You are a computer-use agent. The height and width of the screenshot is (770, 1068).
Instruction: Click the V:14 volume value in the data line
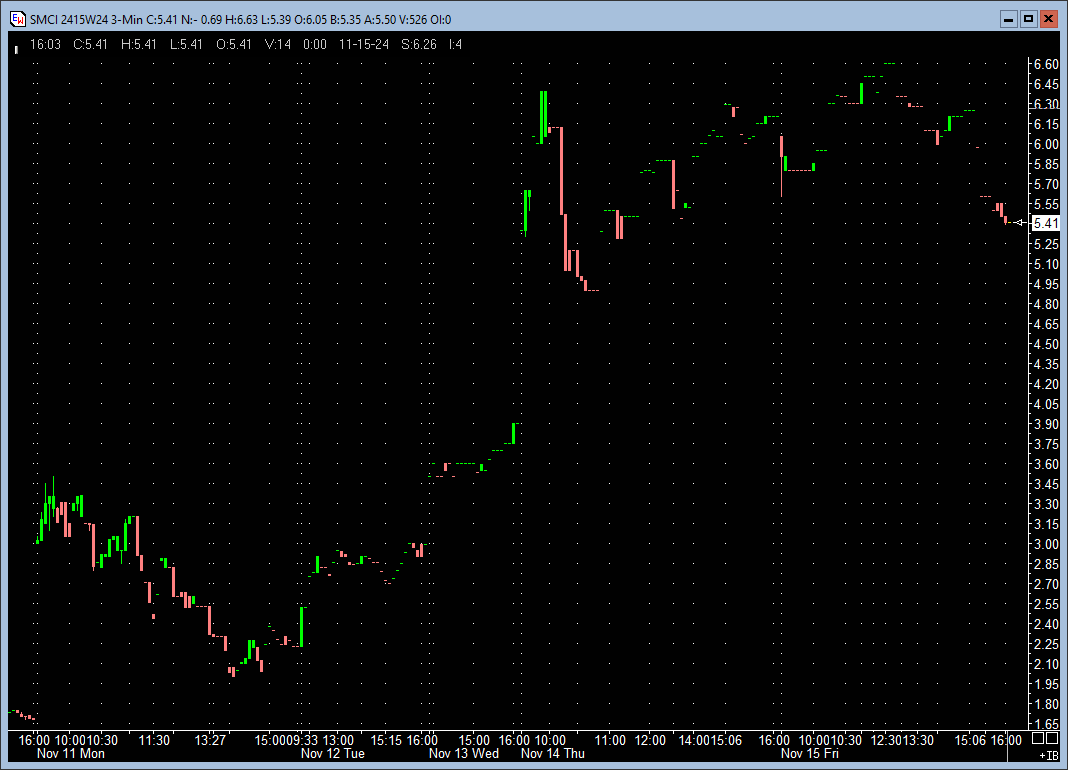[x=278, y=44]
